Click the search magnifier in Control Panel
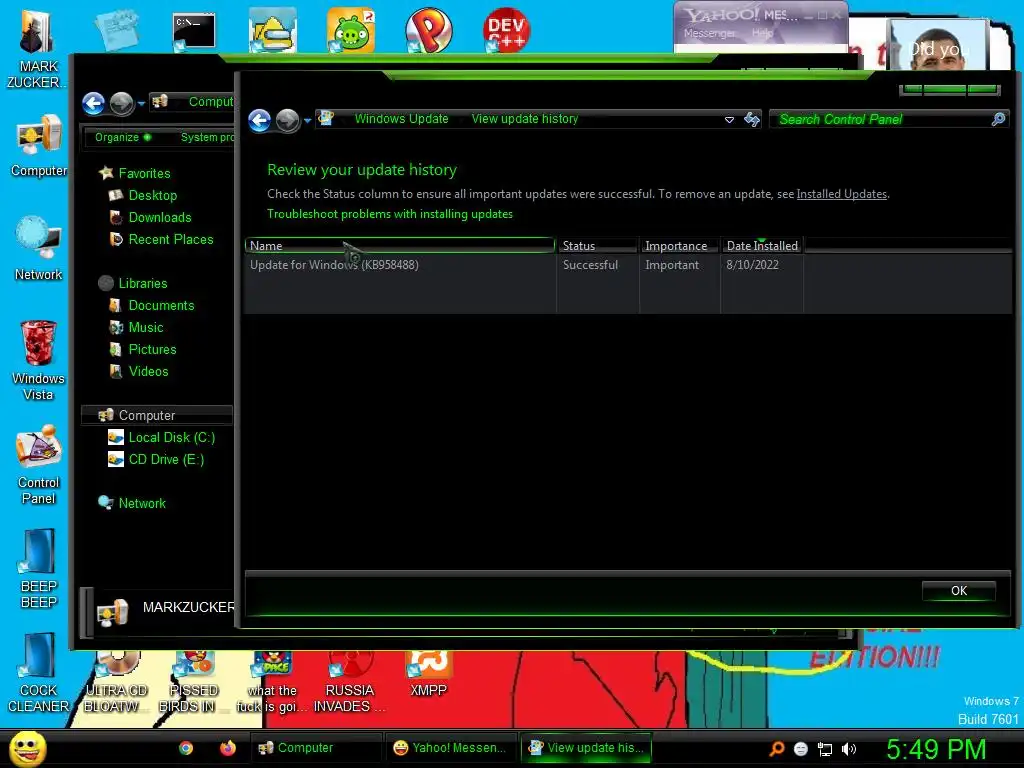Image resolution: width=1024 pixels, height=768 pixels. pos(998,119)
